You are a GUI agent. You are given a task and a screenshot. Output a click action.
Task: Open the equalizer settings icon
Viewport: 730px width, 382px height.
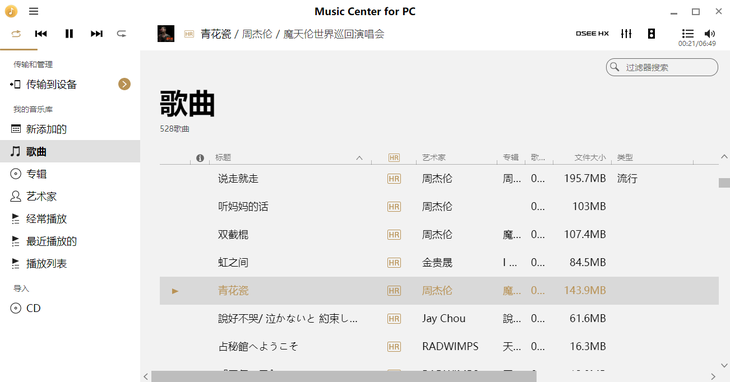pyautogui.click(x=626, y=34)
